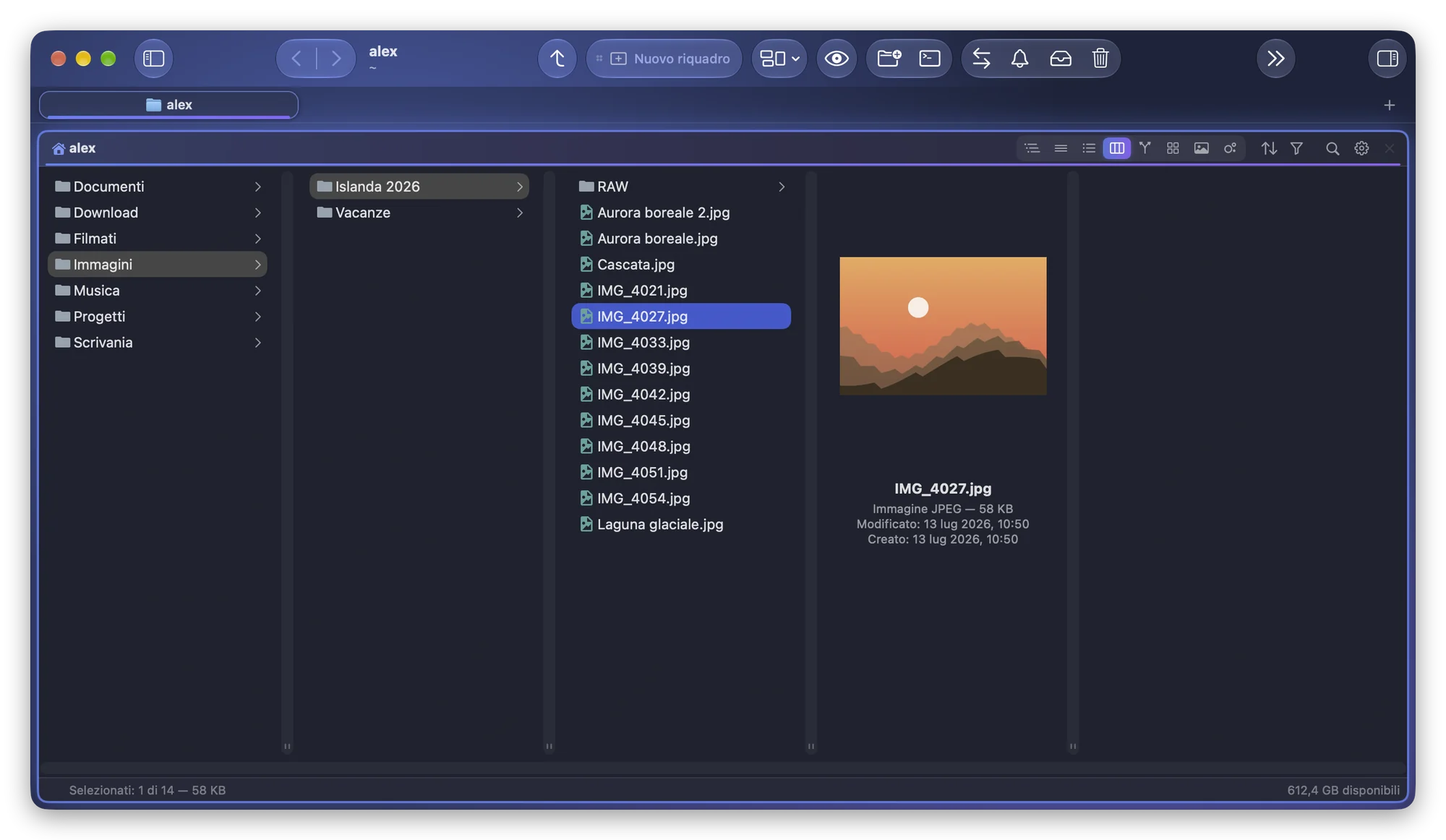Go forward to the next folder
Screen dimensions: 1446x840
coord(336,59)
